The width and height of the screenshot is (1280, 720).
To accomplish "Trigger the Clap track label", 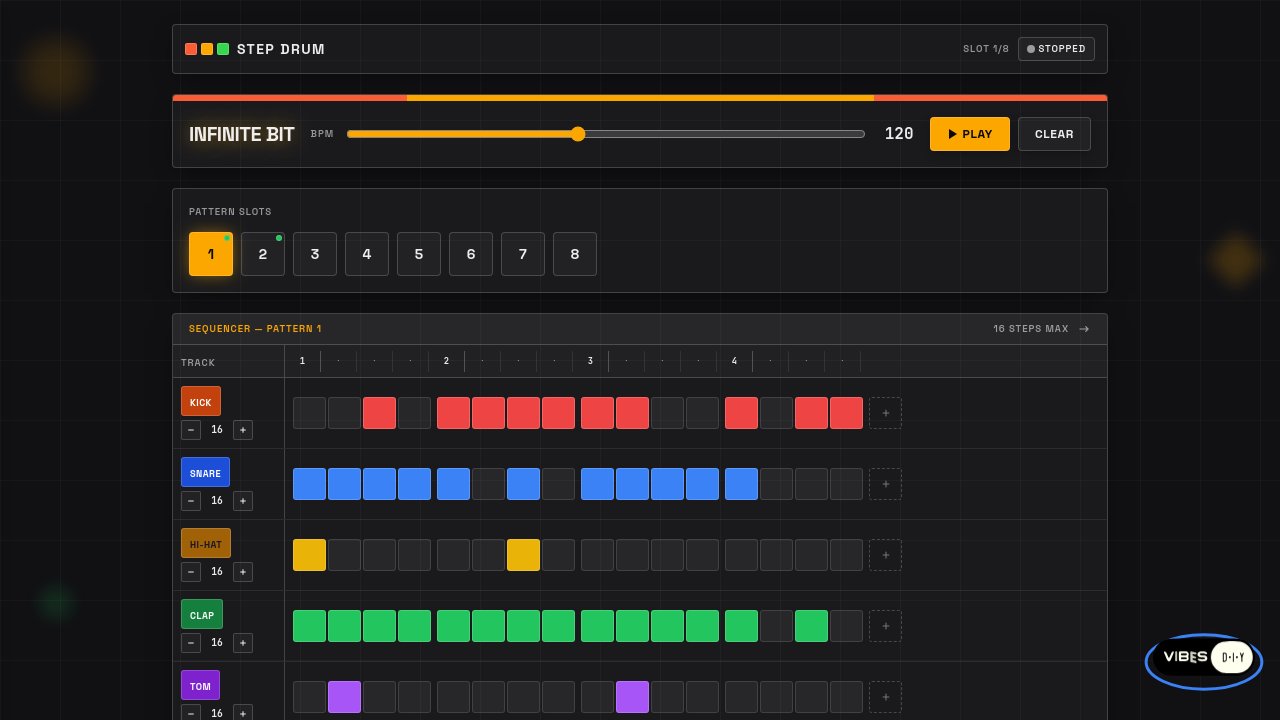I will [x=202, y=615].
